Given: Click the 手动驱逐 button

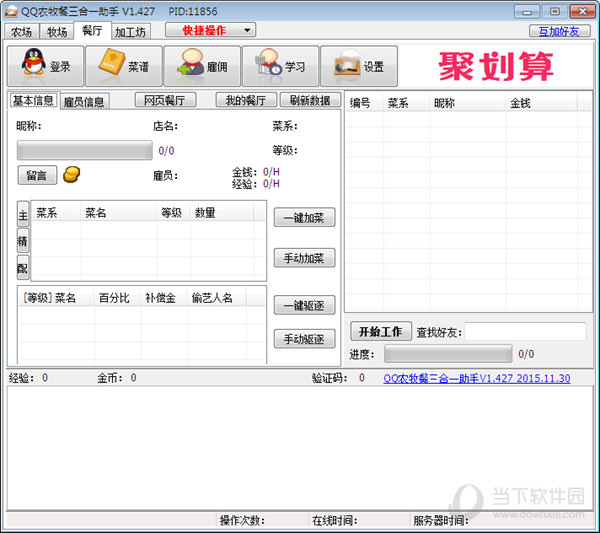Looking at the screenshot, I should [x=304, y=339].
